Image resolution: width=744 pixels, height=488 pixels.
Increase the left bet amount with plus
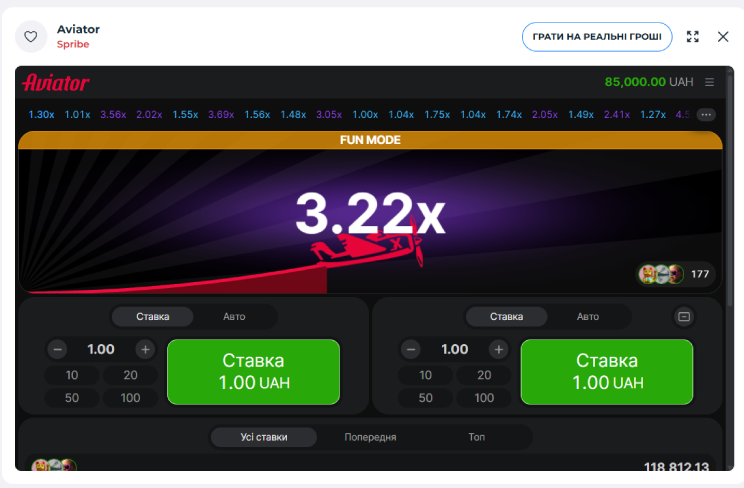point(145,349)
